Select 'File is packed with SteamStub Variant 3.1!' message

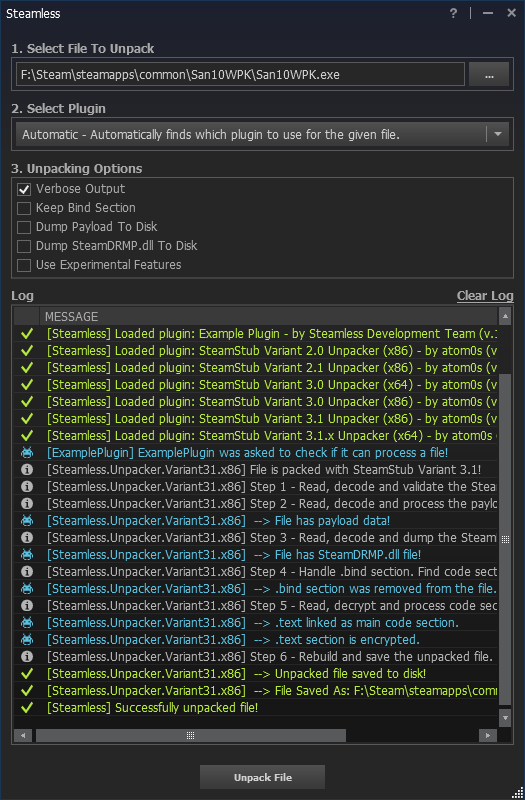click(x=264, y=469)
